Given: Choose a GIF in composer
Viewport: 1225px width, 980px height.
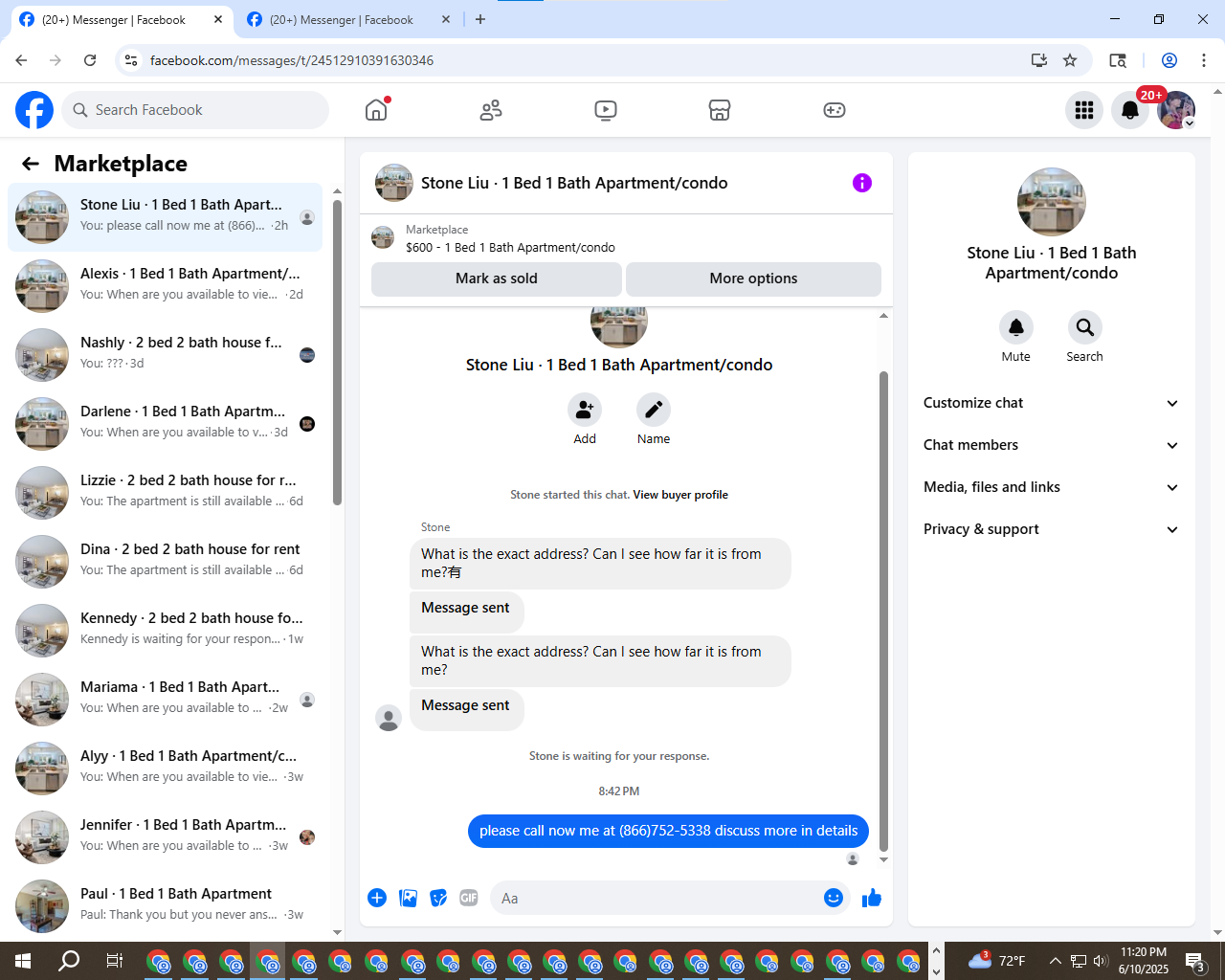Looking at the screenshot, I should click(469, 898).
